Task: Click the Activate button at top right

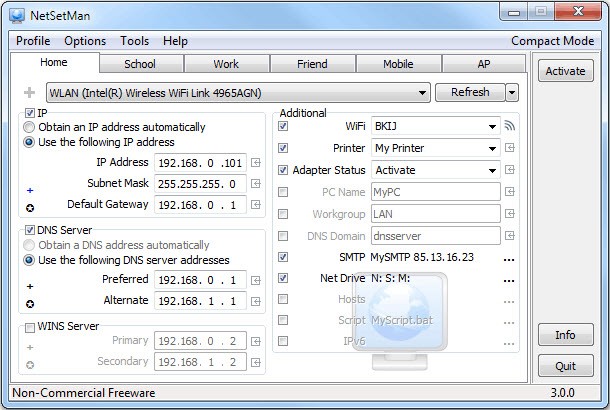Action: (x=566, y=71)
